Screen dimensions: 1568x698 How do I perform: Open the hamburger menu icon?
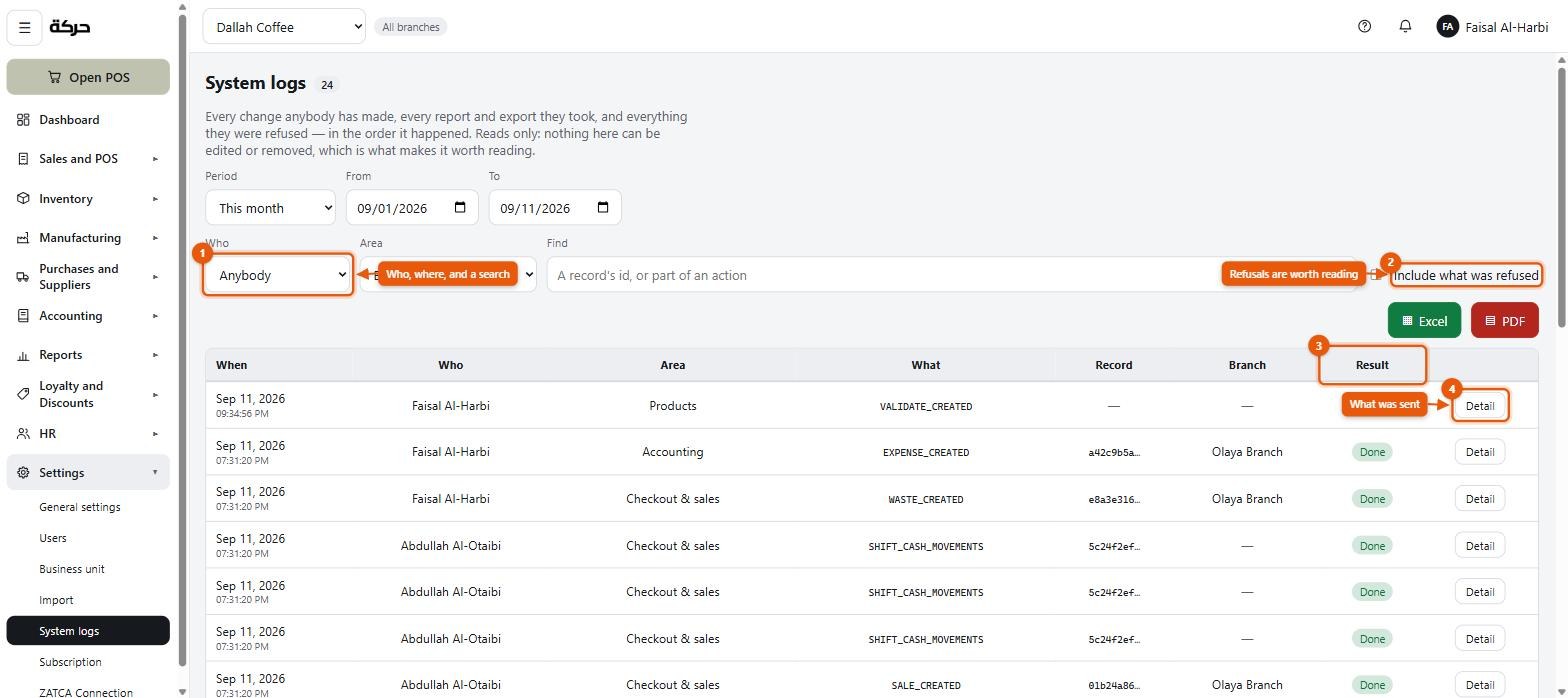(x=25, y=27)
